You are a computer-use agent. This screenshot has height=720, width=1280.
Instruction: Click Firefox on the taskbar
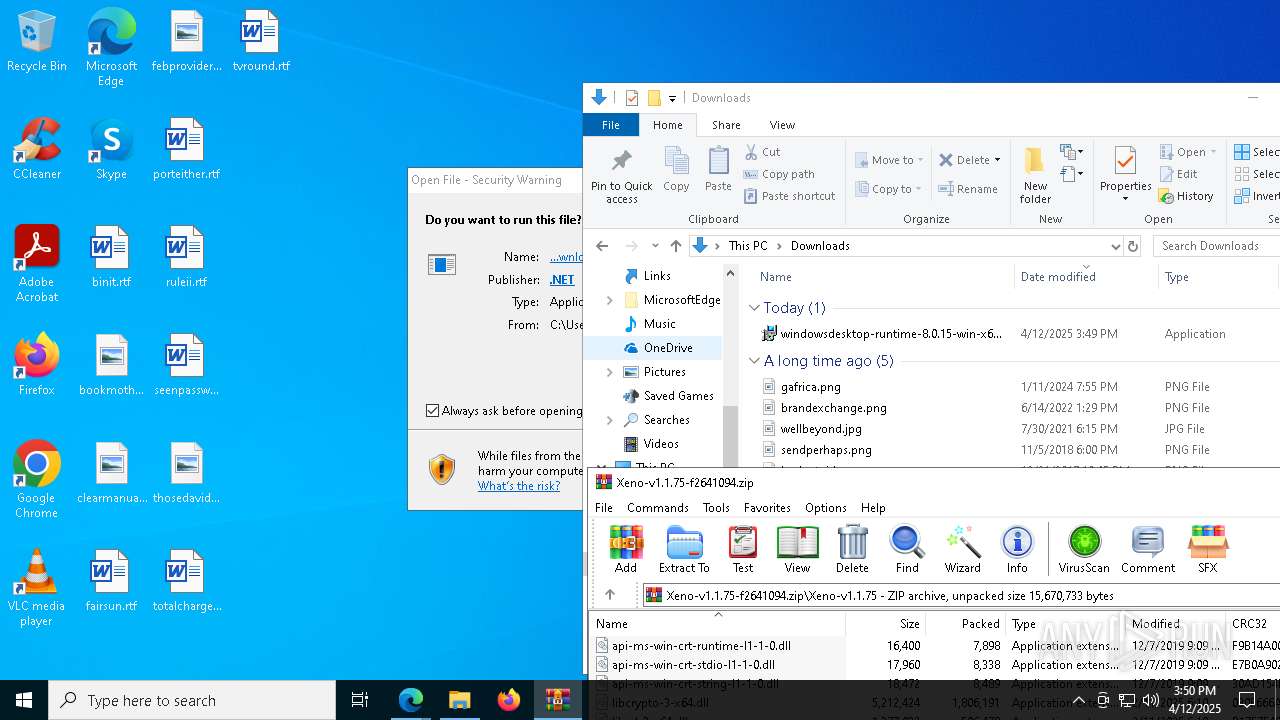[509, 700]
